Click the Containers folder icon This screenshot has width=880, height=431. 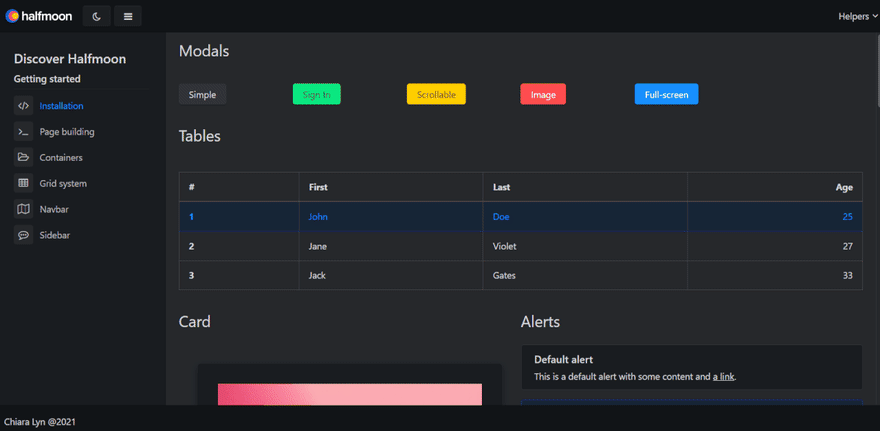(x=23, y=157)
